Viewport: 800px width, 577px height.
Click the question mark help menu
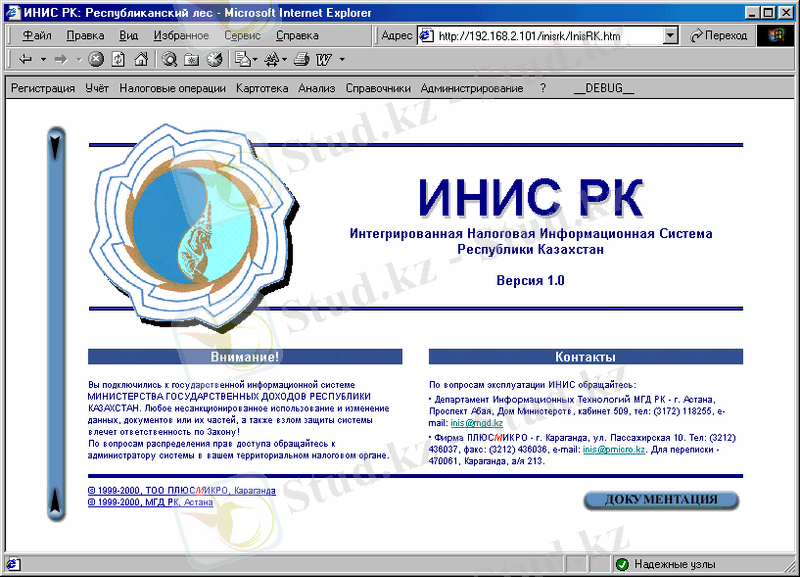[543, 88]
